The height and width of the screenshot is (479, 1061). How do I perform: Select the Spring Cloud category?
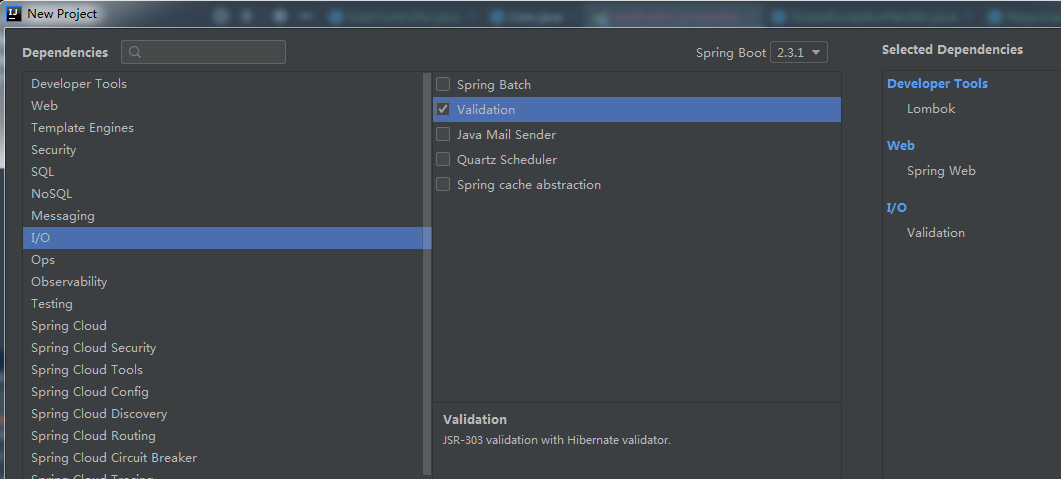click(223, 325)
